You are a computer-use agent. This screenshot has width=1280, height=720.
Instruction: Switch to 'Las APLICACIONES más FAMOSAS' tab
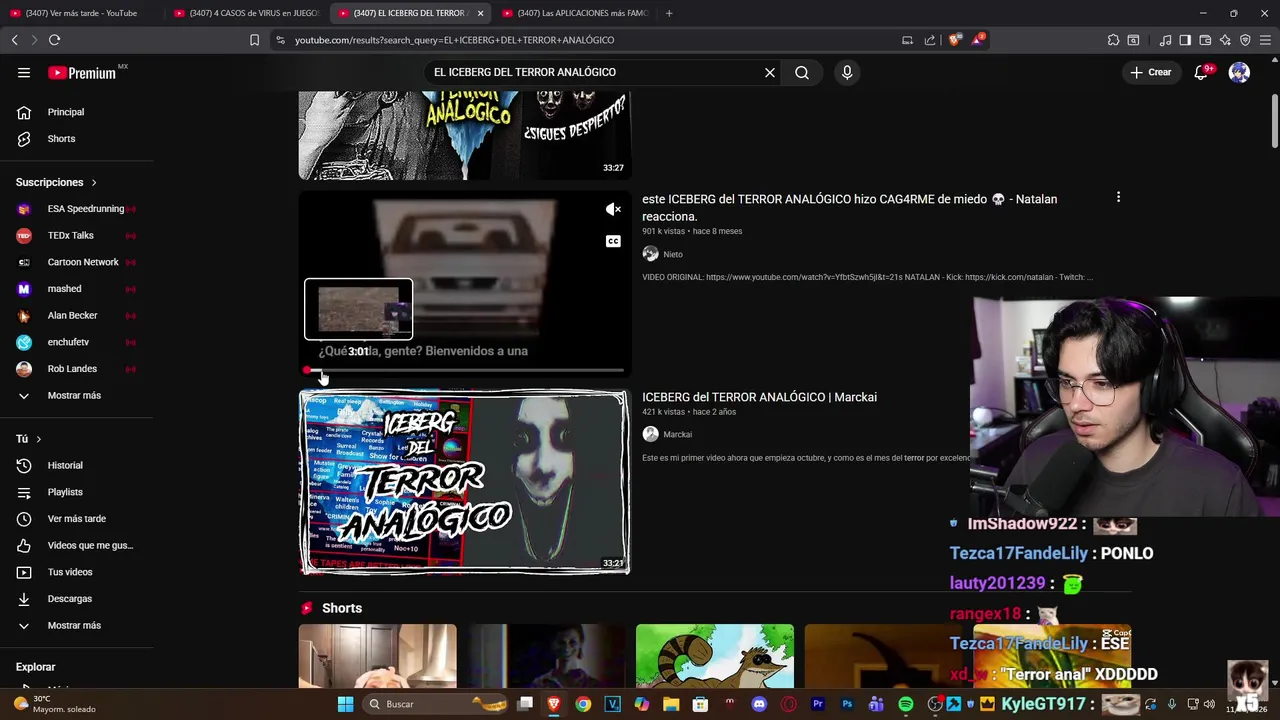pos(574,13)
